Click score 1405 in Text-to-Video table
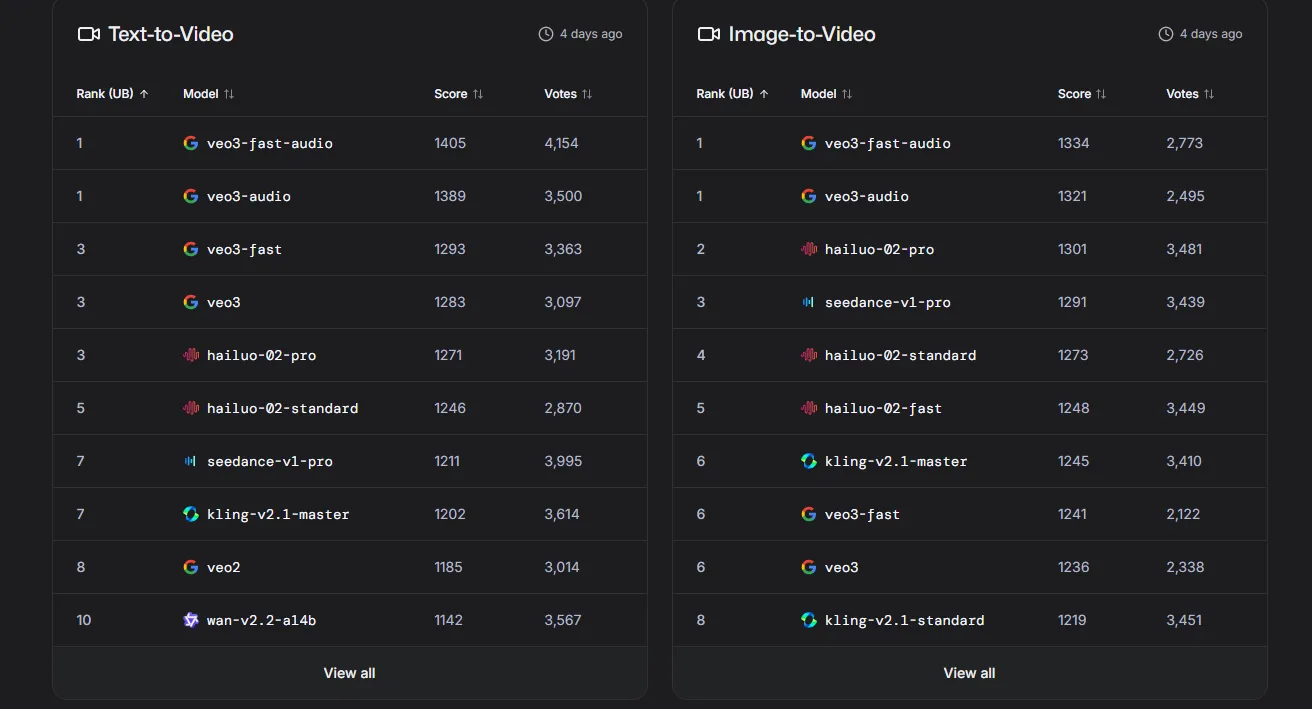 [x=450, y=143]
